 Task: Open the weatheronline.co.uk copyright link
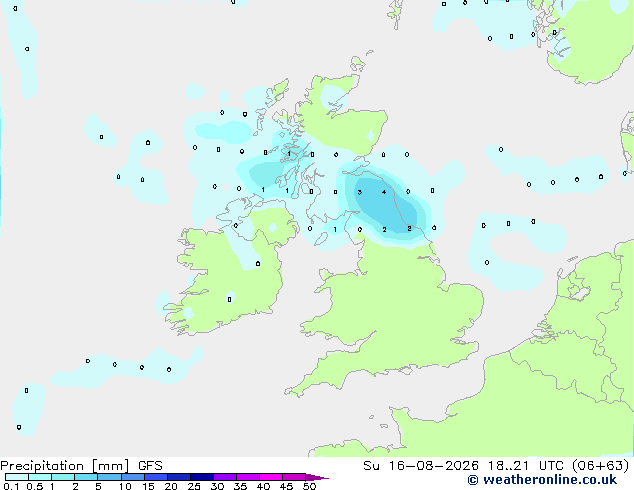542,480
